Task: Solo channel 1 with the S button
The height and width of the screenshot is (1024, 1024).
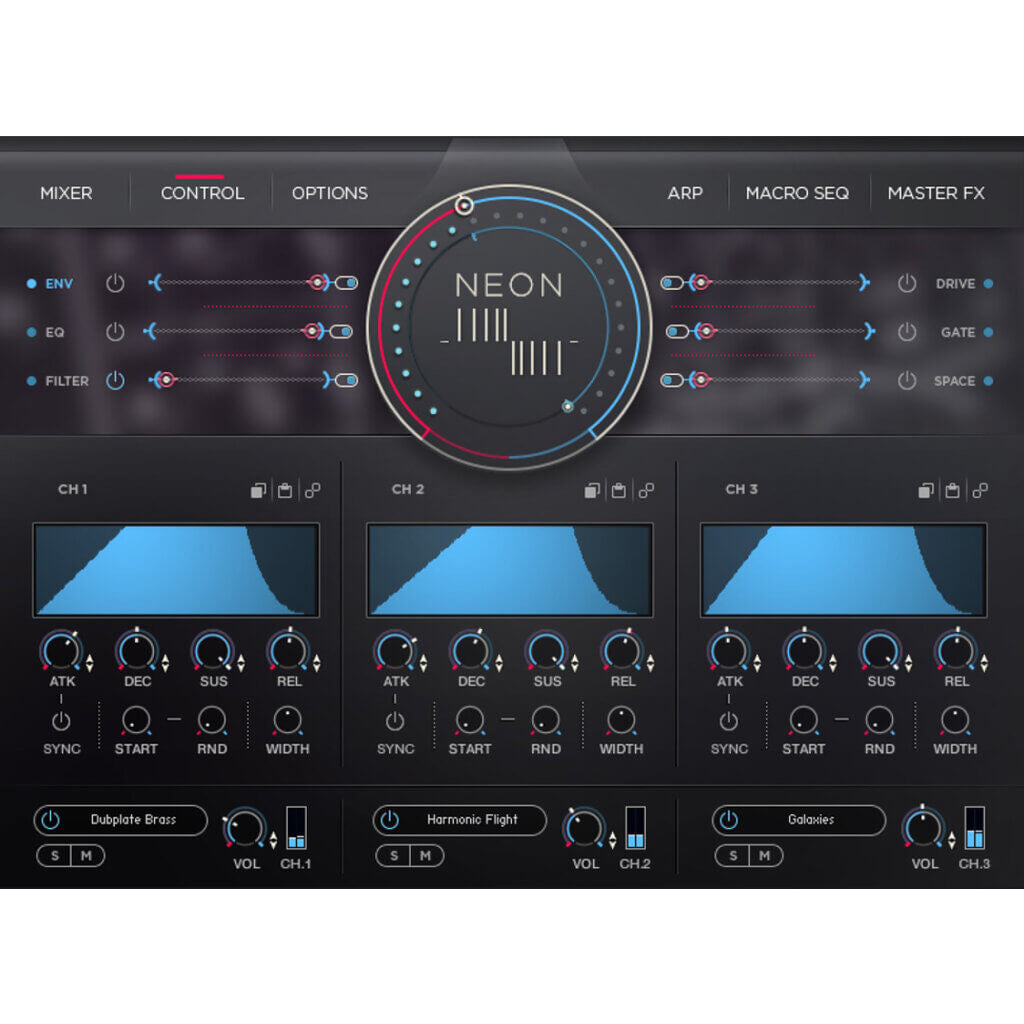Action: 56,856
